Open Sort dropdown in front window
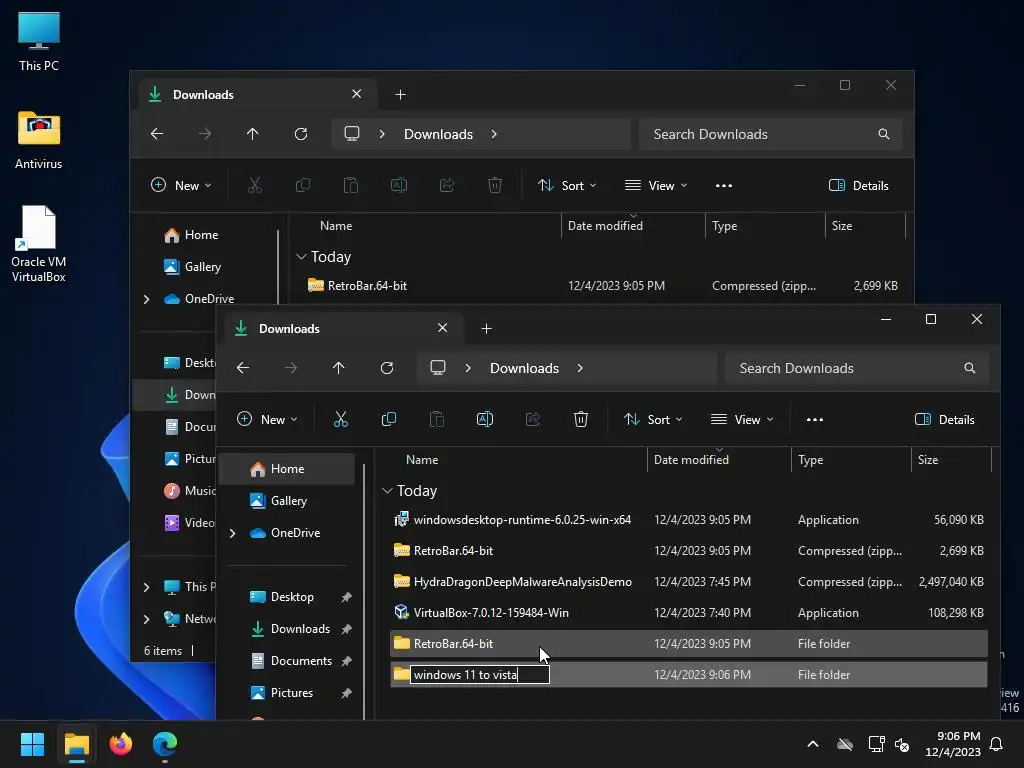1024x768 pixels. click(x=652, y=419)
